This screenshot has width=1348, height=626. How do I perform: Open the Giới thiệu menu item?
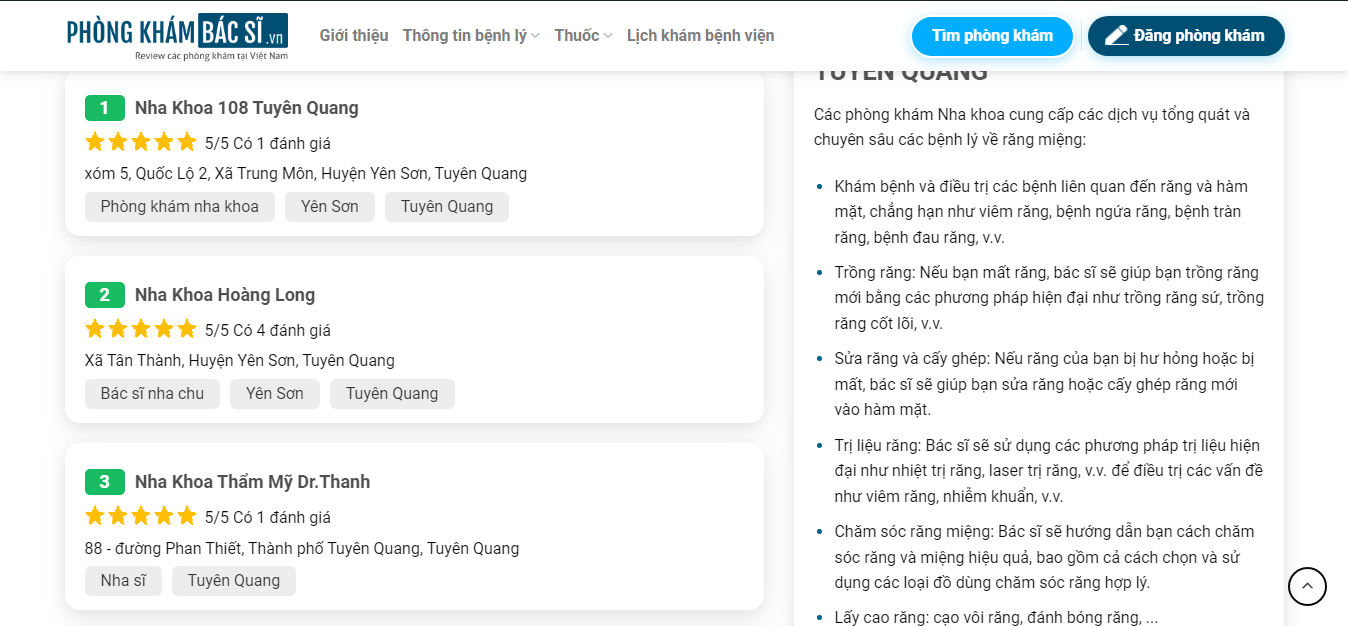354,36
